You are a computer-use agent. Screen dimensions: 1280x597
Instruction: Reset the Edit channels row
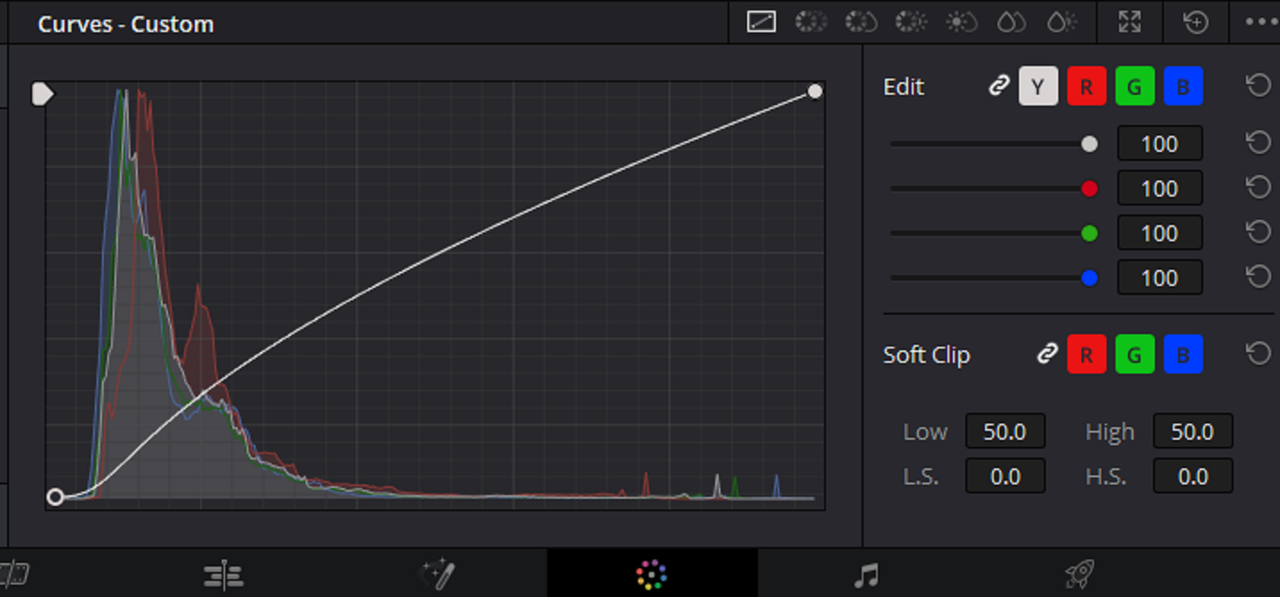tap(1258, 86)
